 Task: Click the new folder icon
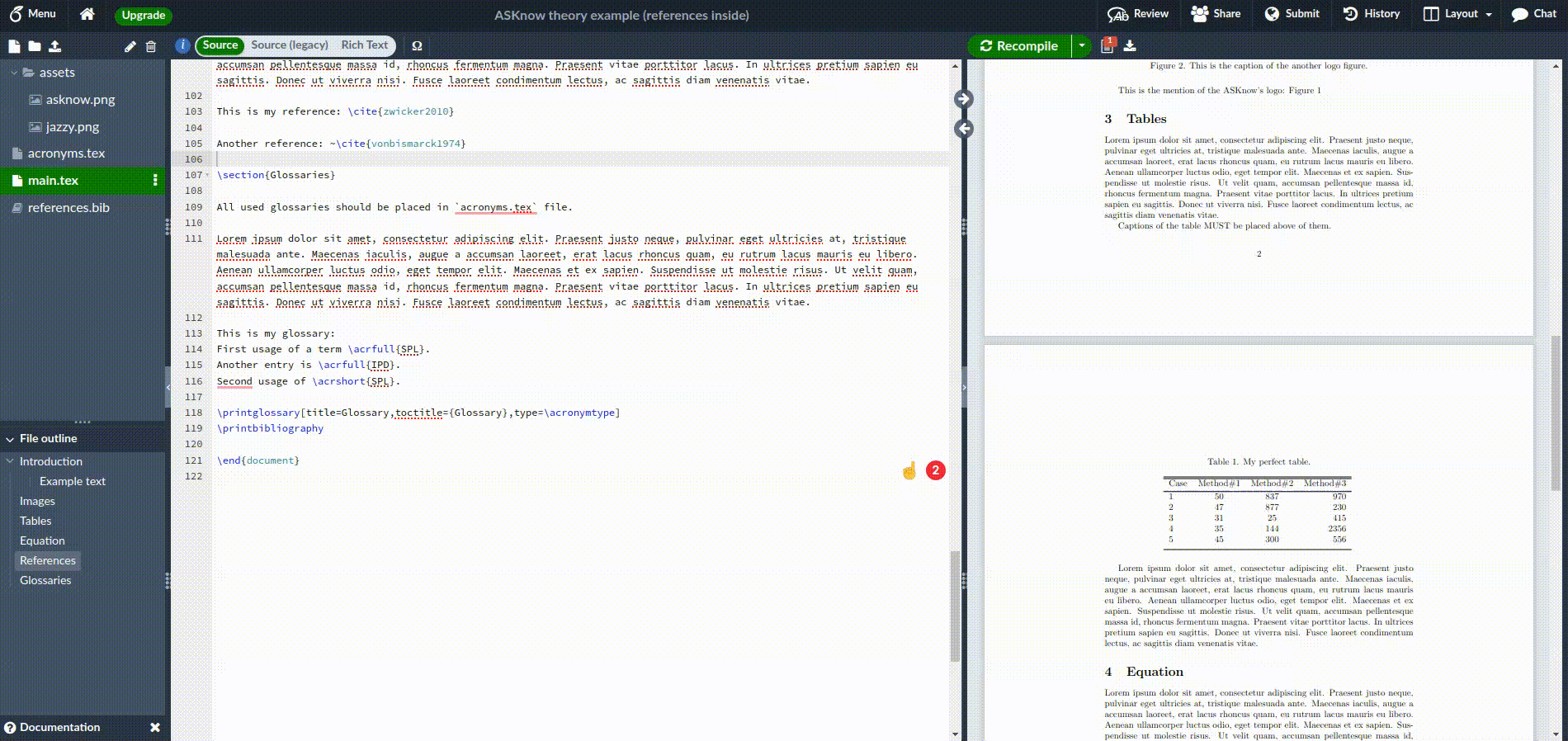pyautogui.click(x=35, y=46)
